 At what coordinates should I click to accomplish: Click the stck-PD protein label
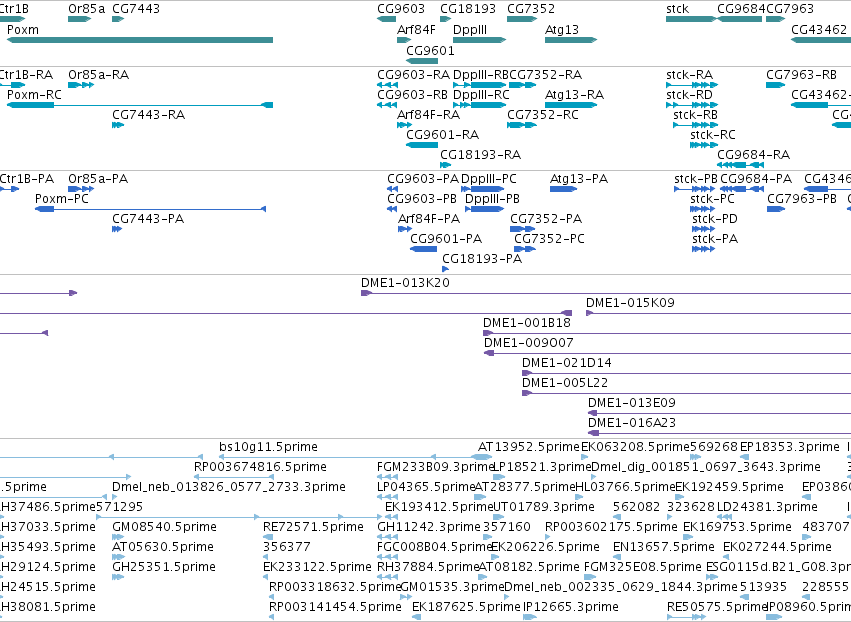click(x=715, y=219)
